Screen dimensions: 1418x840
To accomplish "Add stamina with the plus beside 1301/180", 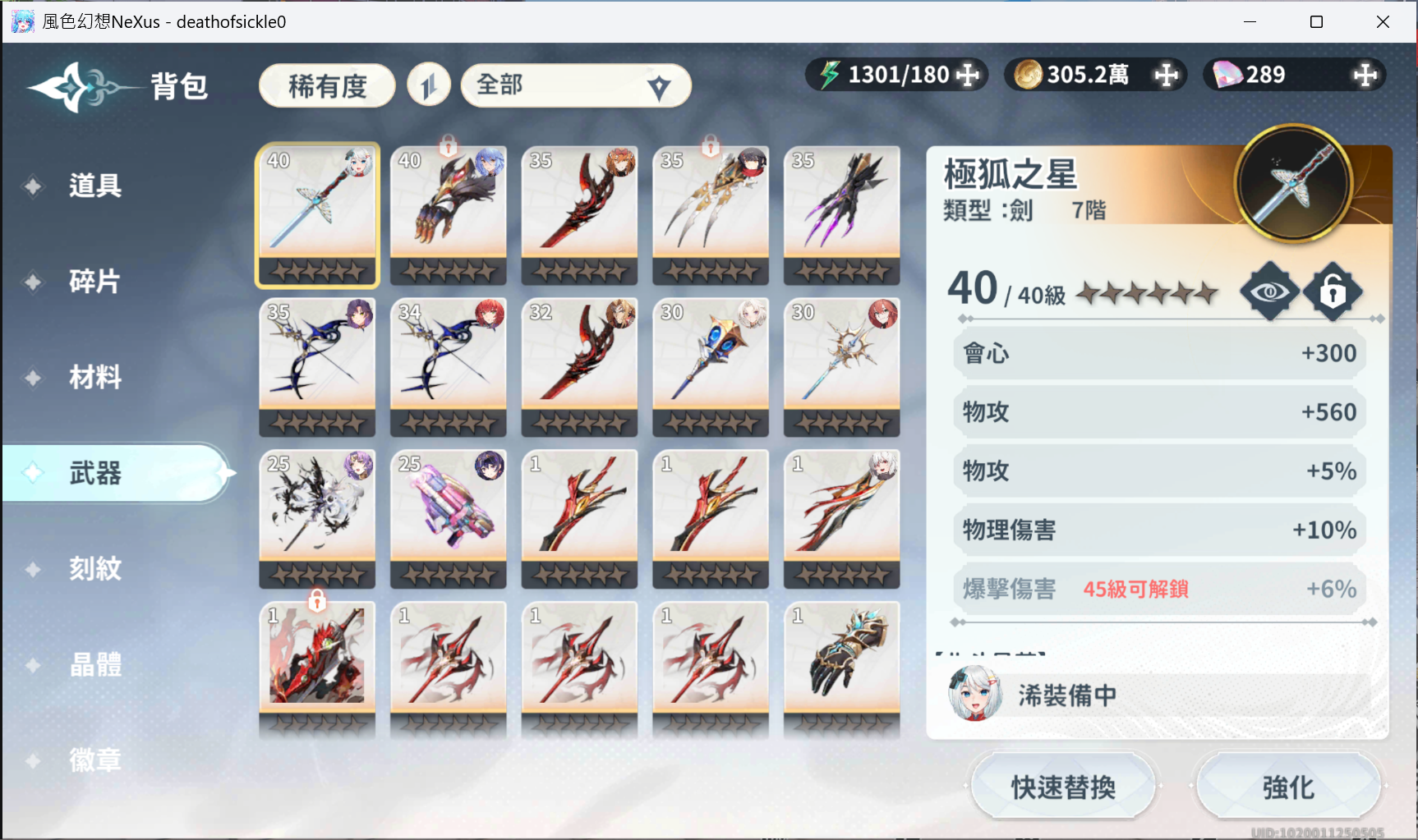I will coord(969,75).
